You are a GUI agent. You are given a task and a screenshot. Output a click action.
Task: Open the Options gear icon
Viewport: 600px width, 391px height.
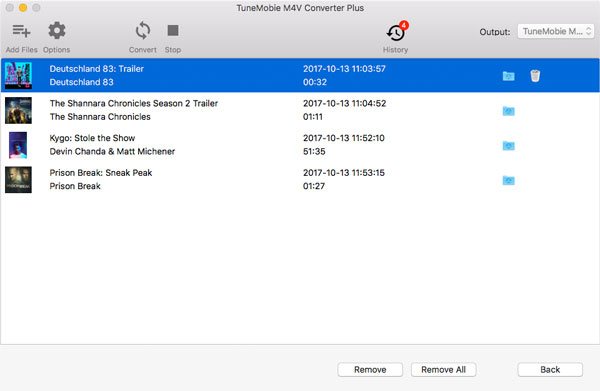[x=57, y=31]
